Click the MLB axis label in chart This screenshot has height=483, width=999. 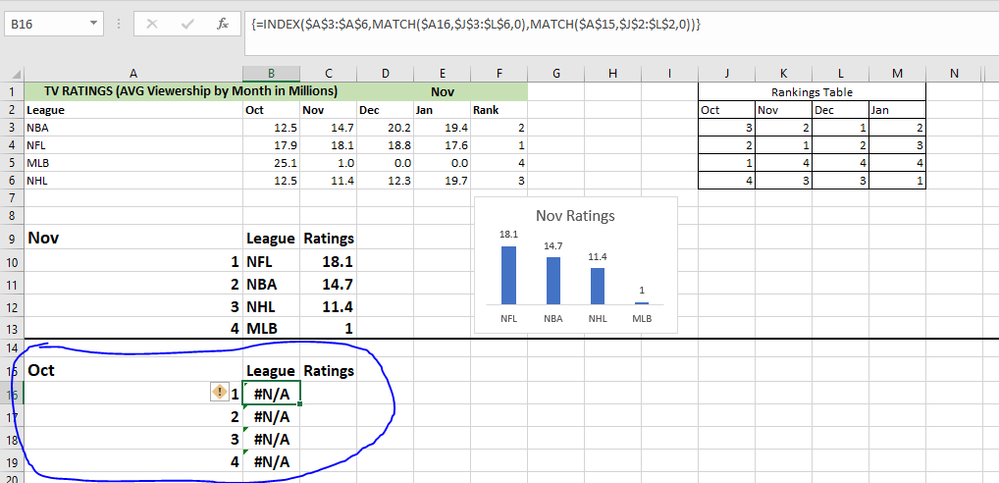coord(642,318)
